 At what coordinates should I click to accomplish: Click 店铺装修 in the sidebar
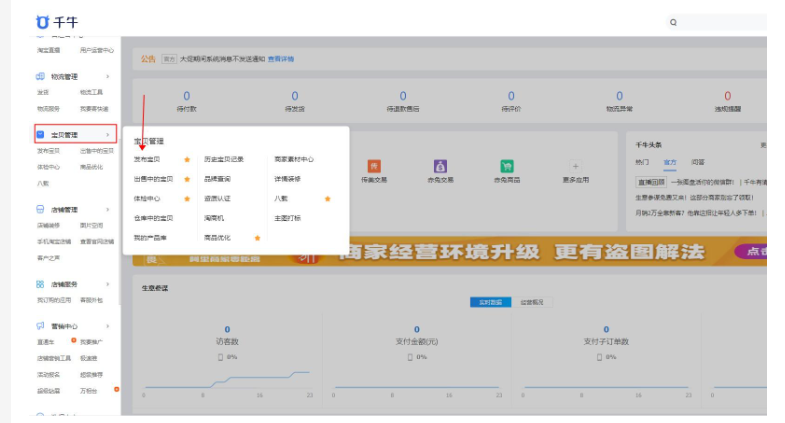[x=49, y=225]
